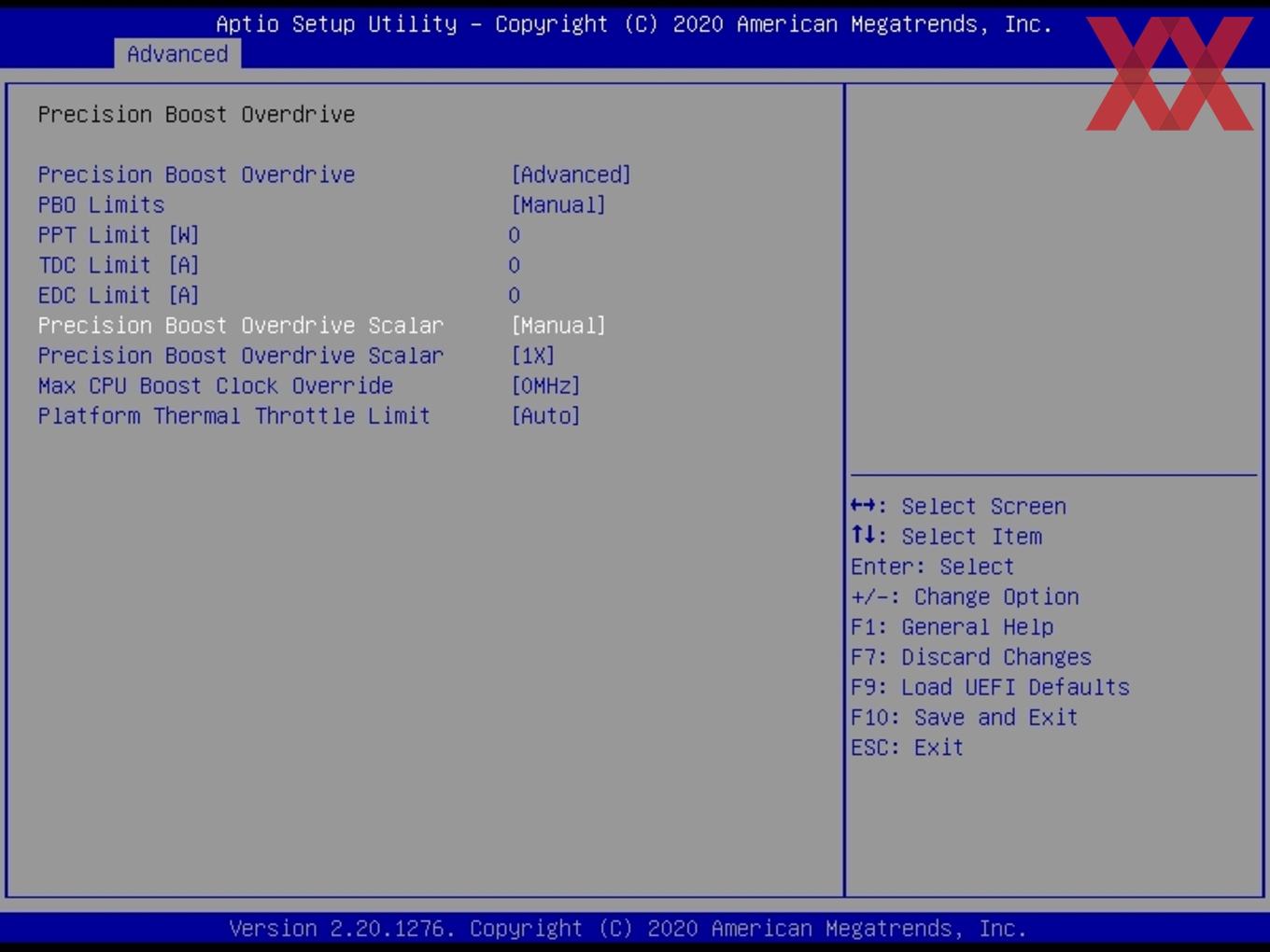Select the PBO Limits label
The width and height of the screenshot is (1270, 952).
[101, 204]
